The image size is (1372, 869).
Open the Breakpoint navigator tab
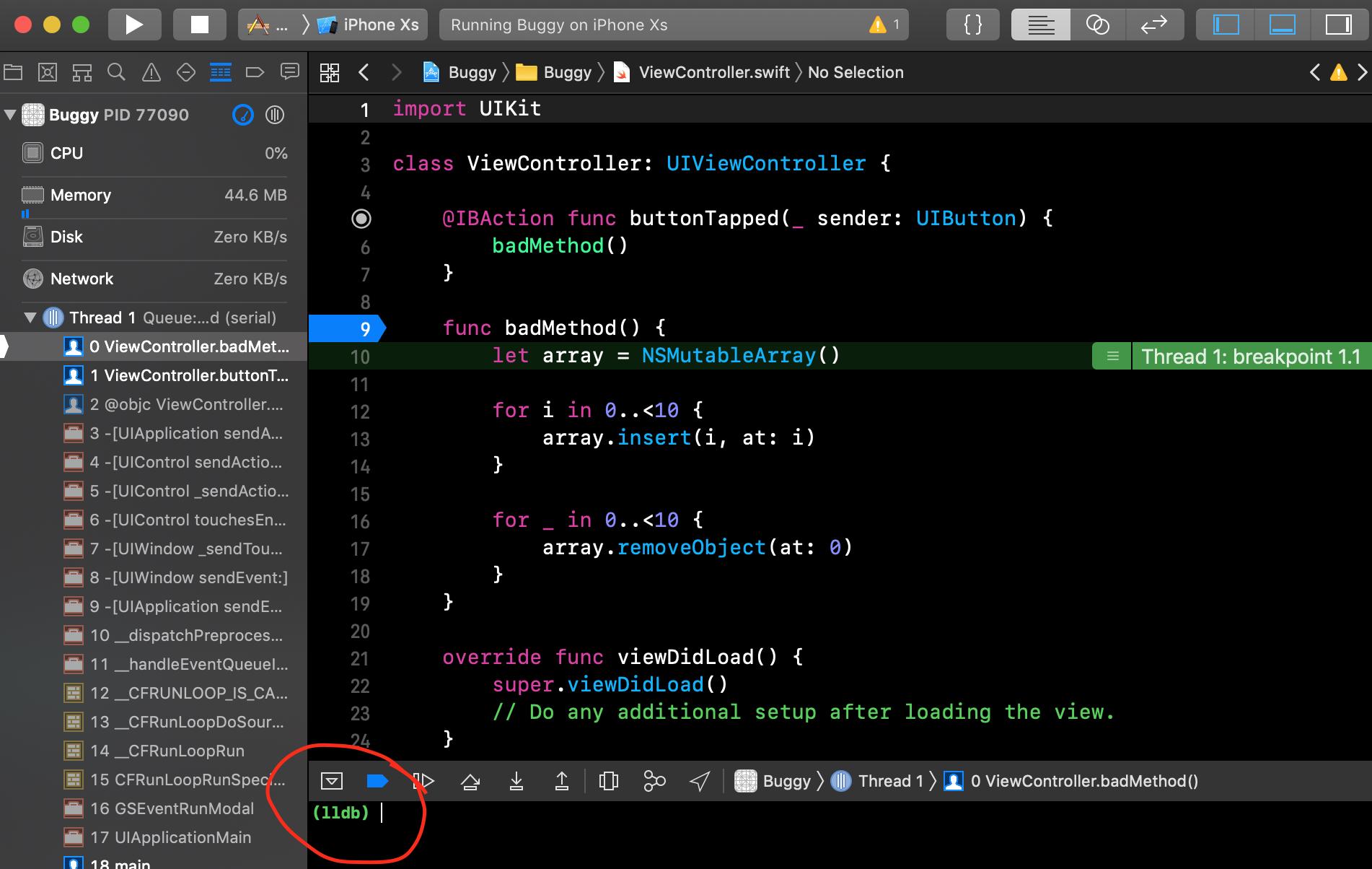(255, 72)
